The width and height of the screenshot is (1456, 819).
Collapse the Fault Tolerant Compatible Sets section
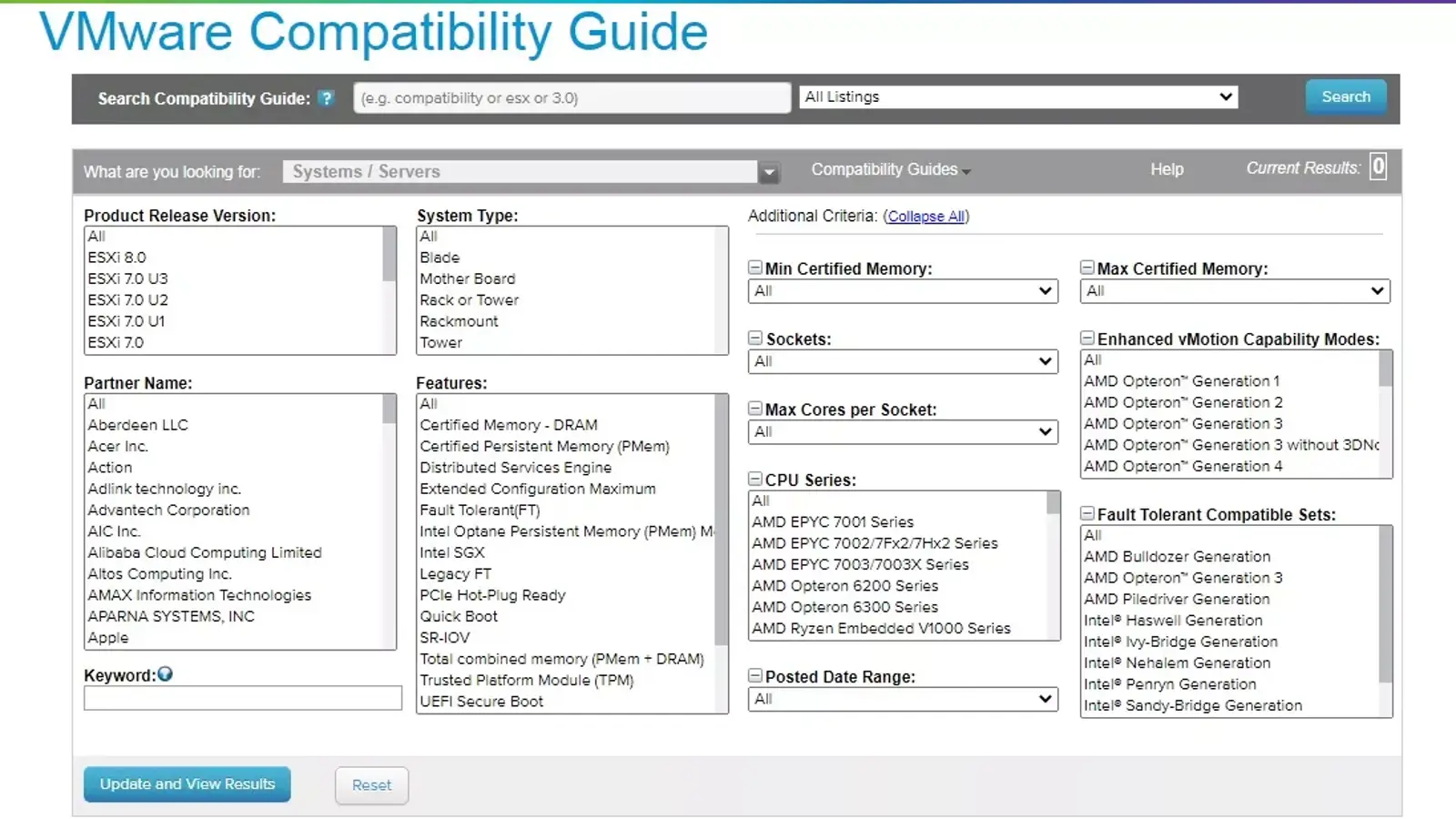(x=1087, y=513)
